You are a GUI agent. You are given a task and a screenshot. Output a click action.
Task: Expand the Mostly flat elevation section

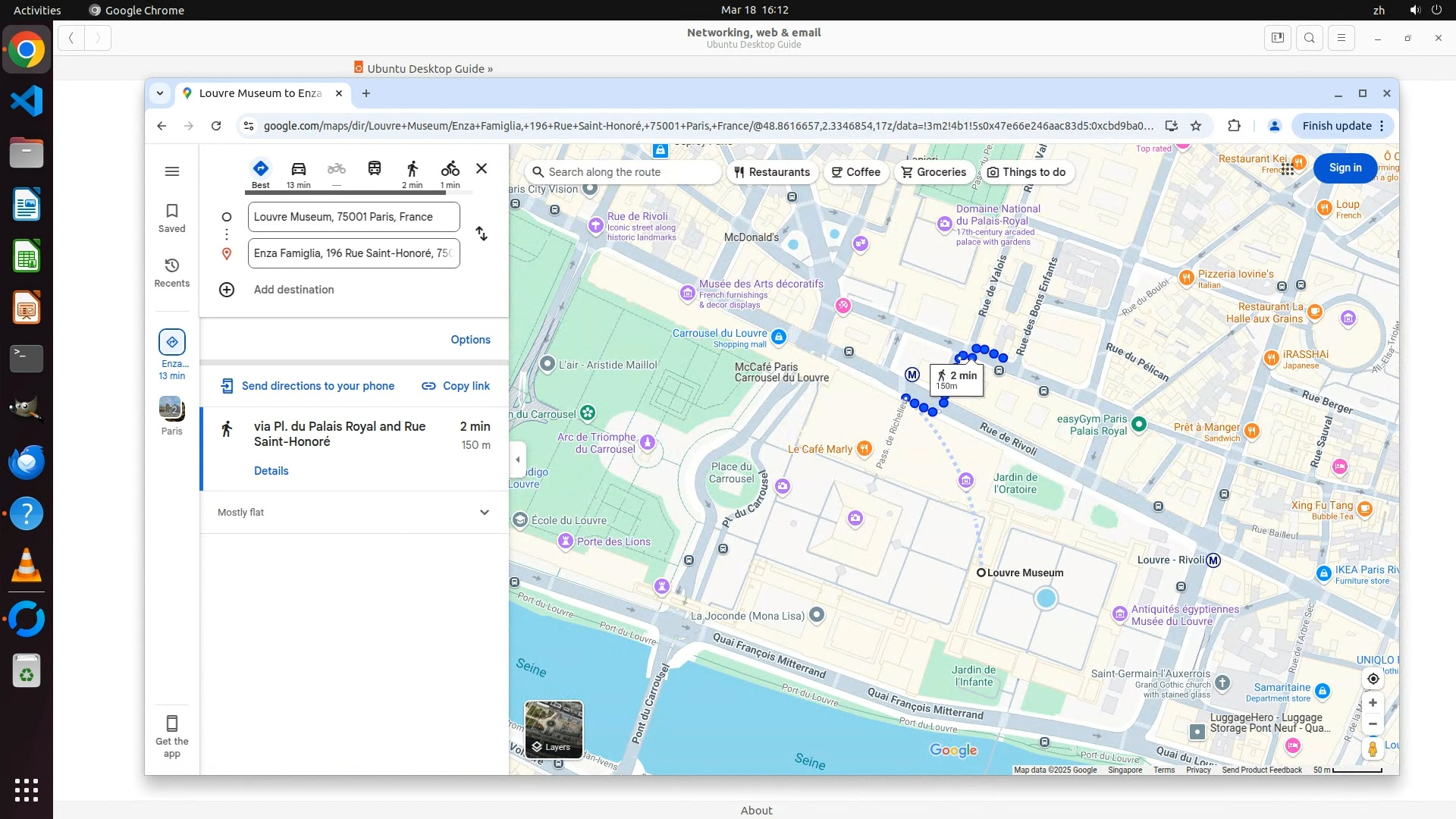click(485, 513)
